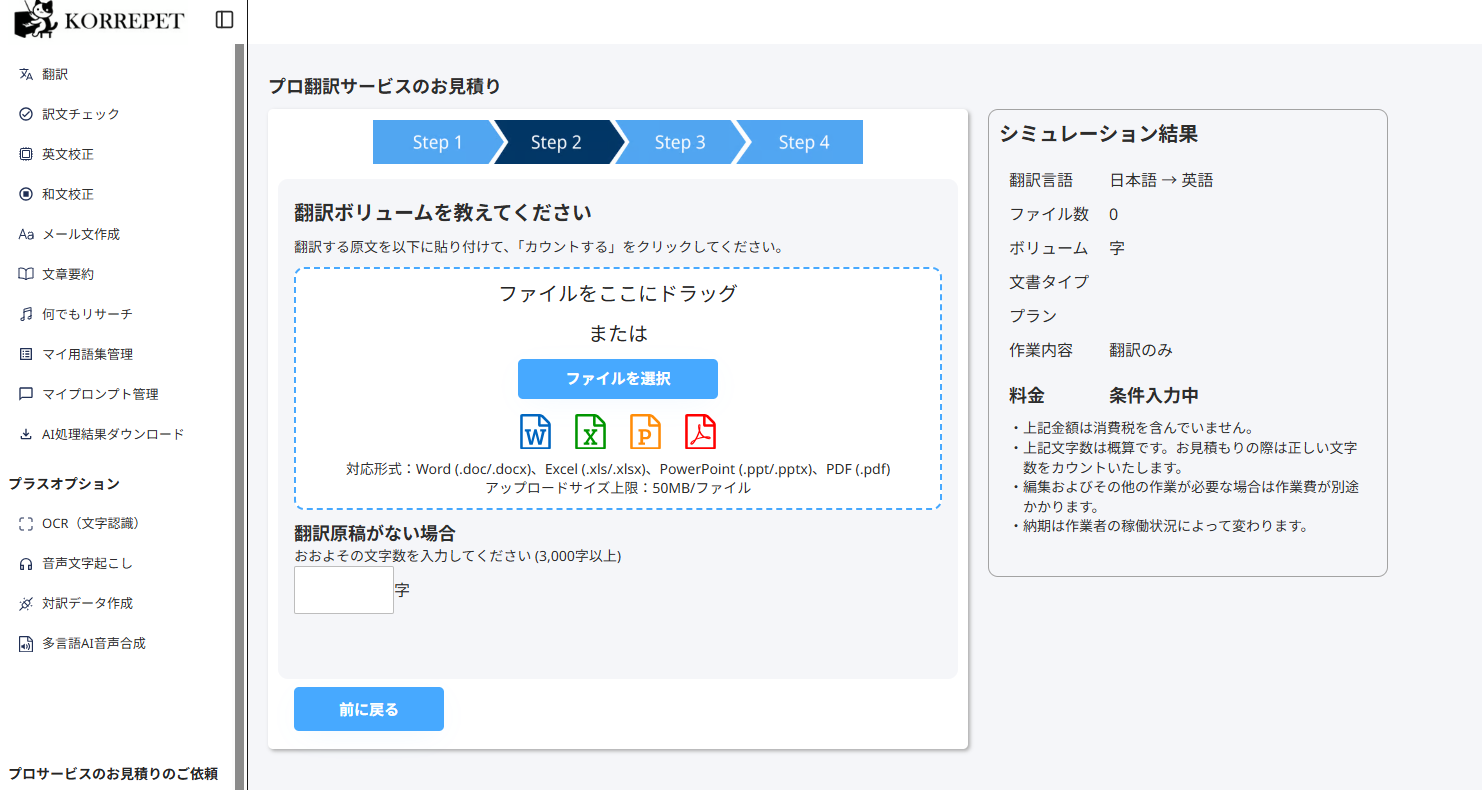Click the 翻訳のみ value
This screenshot has height=790, width=1482.
1141,350
